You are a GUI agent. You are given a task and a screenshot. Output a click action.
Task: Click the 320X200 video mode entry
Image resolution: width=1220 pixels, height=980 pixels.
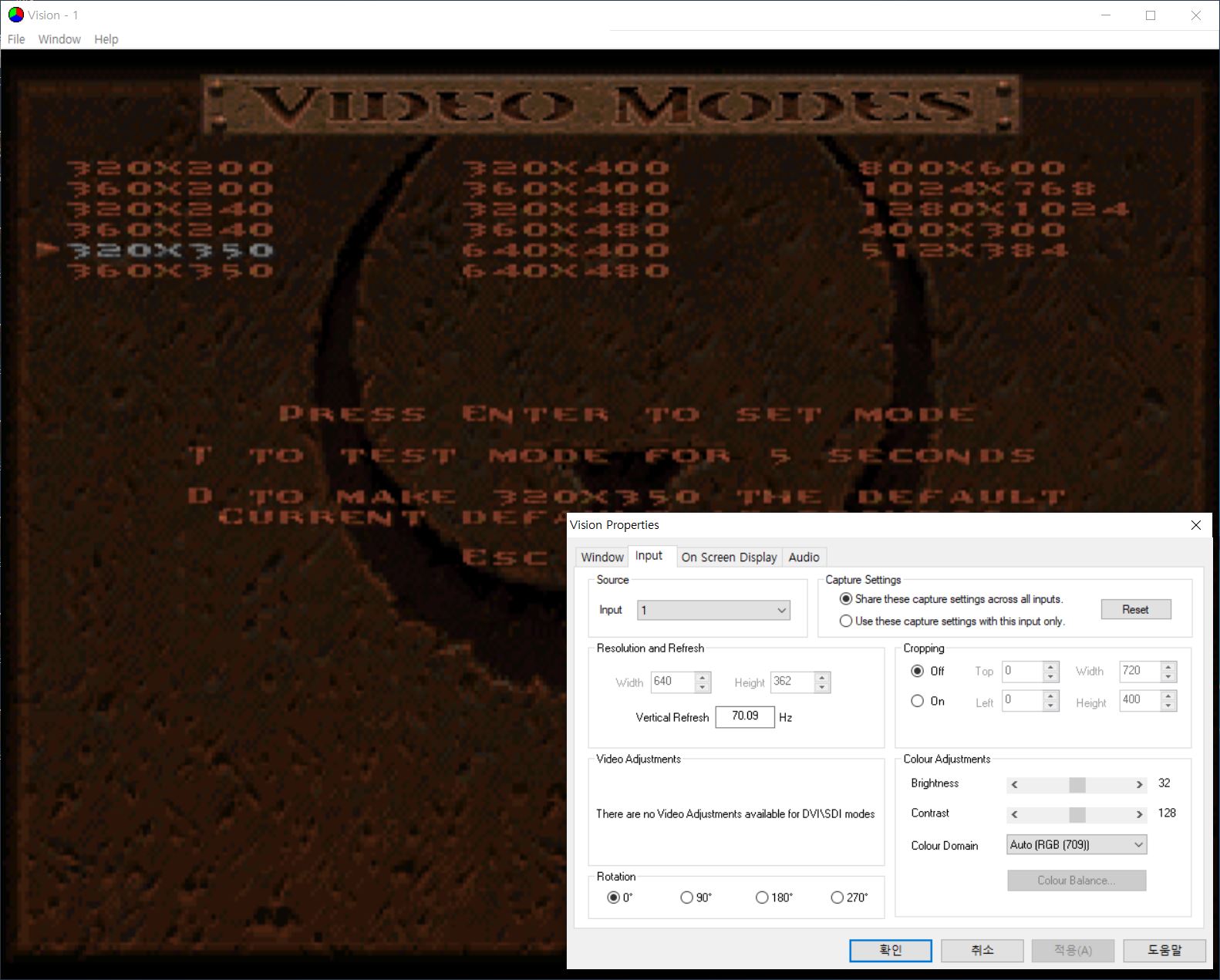coord(170,168)
